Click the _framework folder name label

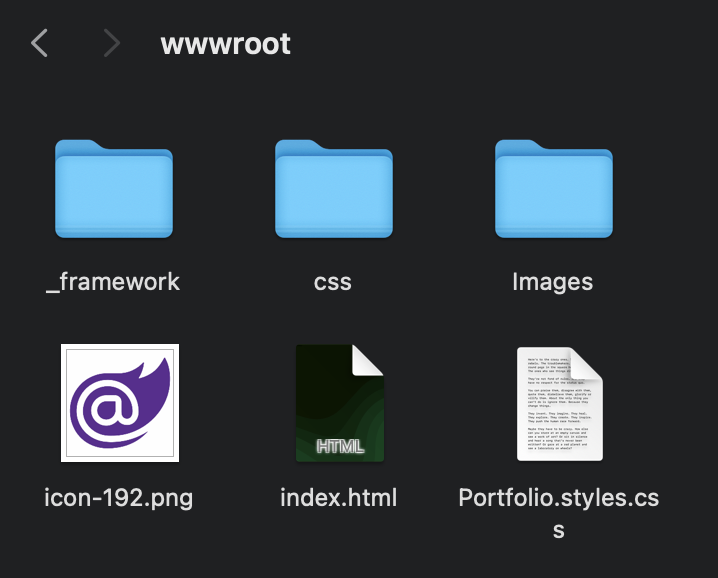[113, 282]
